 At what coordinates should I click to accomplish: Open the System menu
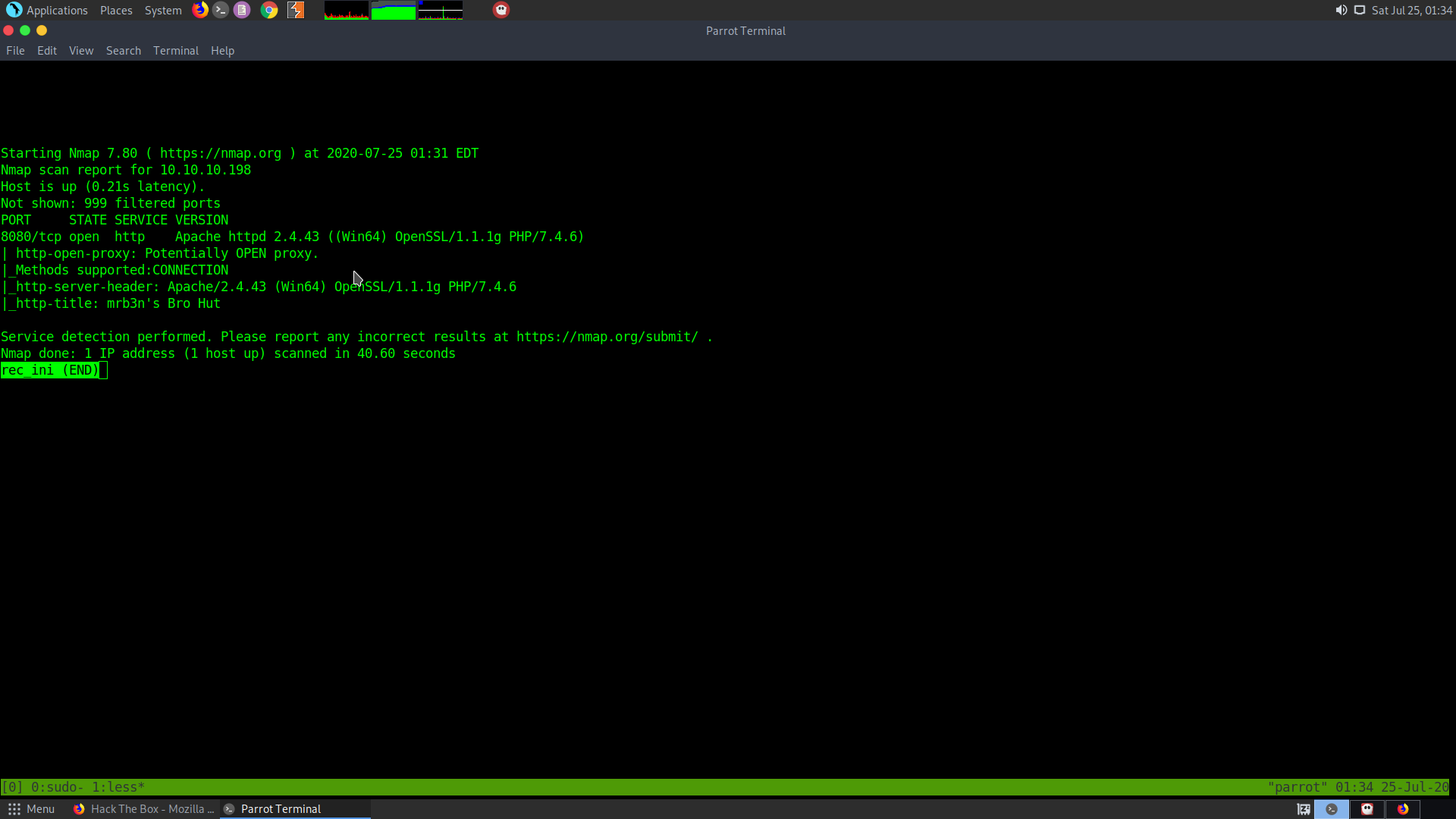(163, 11)
